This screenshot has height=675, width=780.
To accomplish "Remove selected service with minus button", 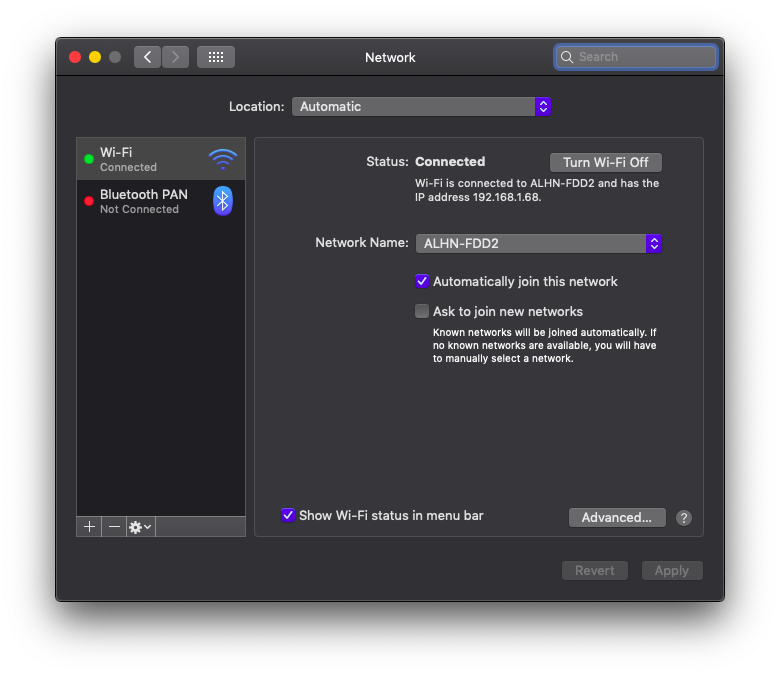I will coord(114,526).
